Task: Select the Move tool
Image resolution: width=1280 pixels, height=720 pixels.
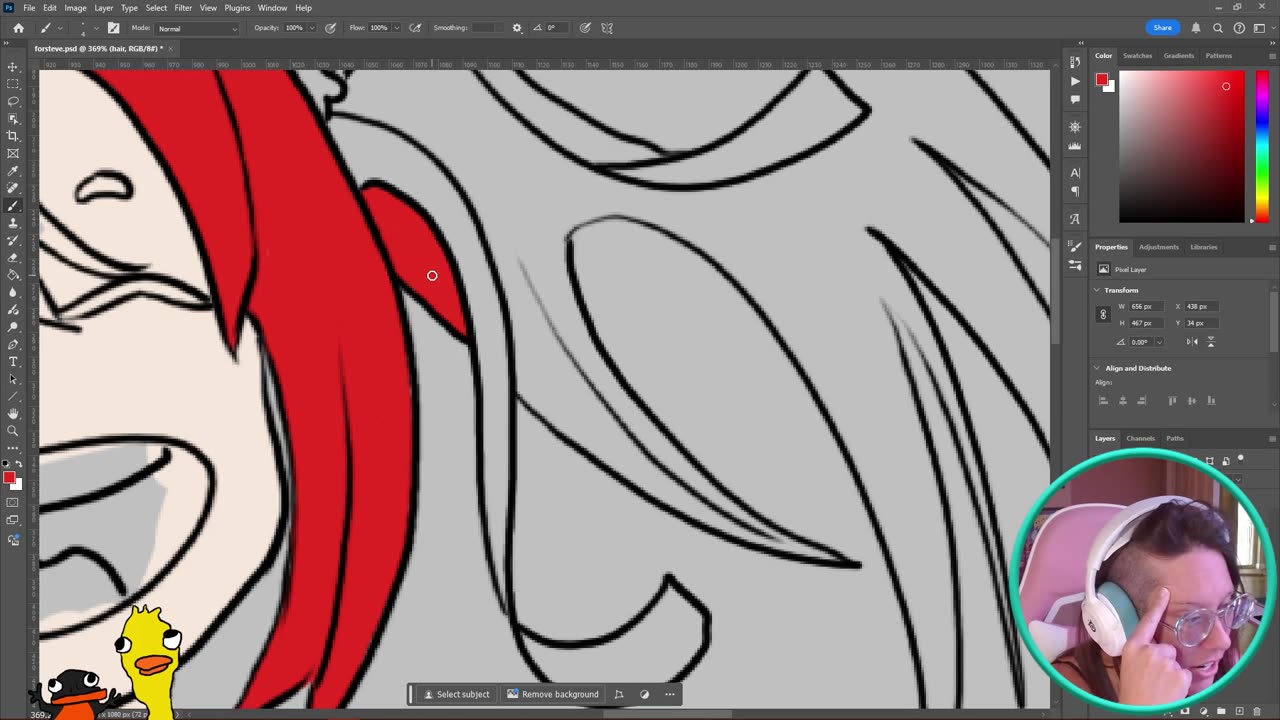Action: (x=13, y=67)
